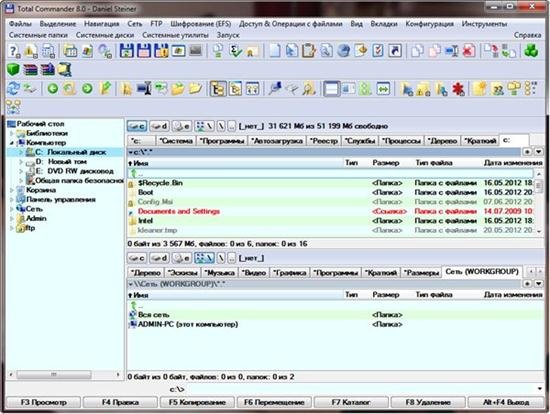The height and width of the screenshot is (414, 550).
Task: Open the Конфигурация menu
Action: coord(430,24)
